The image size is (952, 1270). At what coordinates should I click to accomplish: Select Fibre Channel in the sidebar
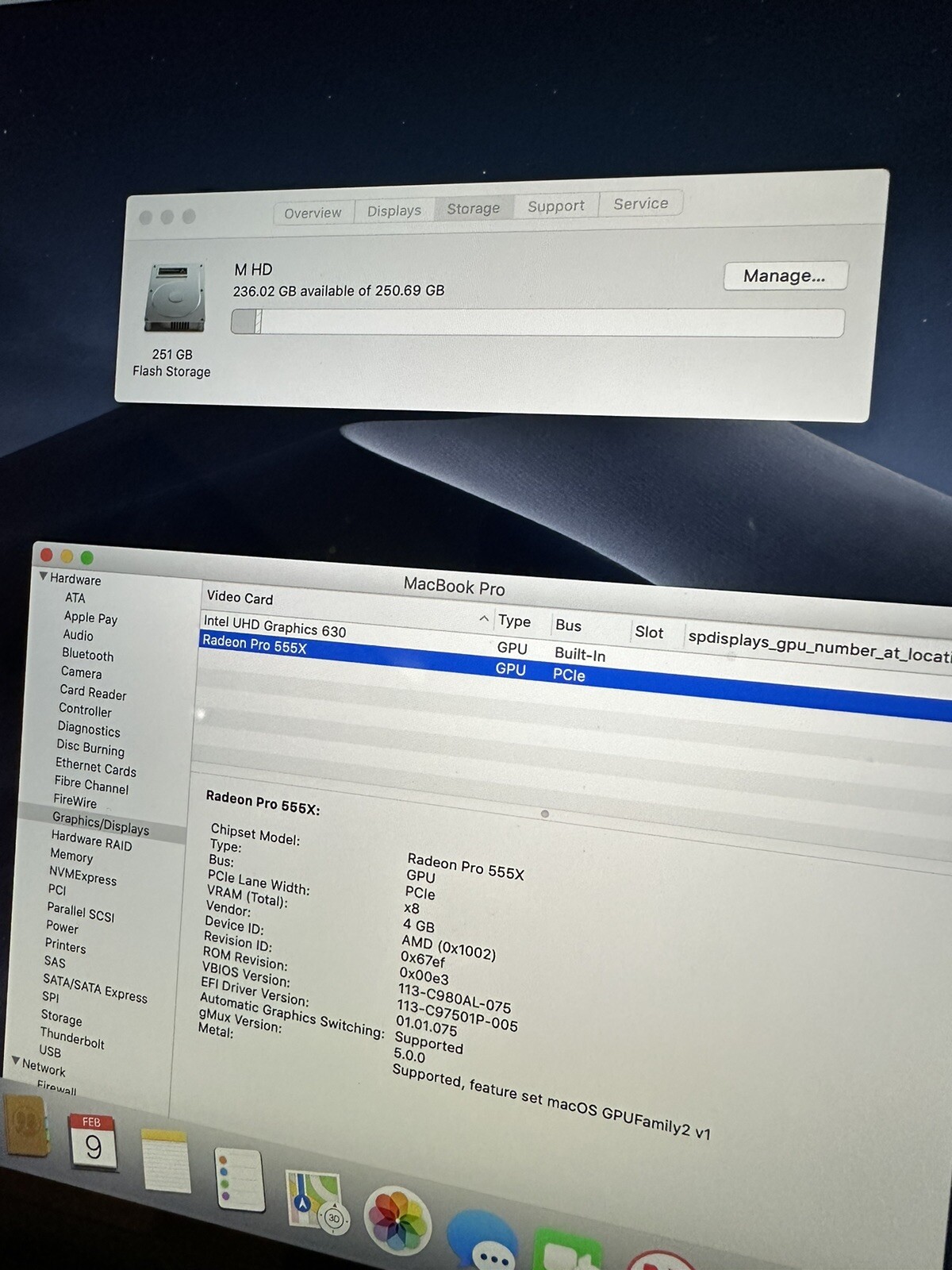pos(91,785)
